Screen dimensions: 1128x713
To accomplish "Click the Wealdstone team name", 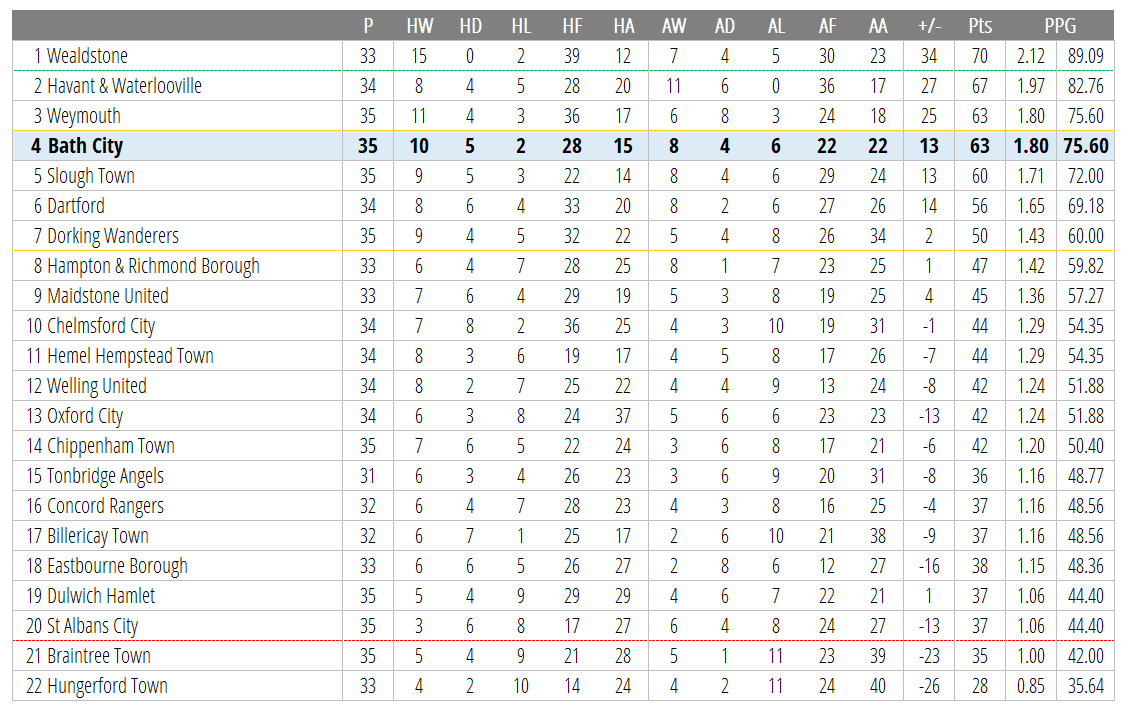I will pyautogui.click(x=87, y=55).
